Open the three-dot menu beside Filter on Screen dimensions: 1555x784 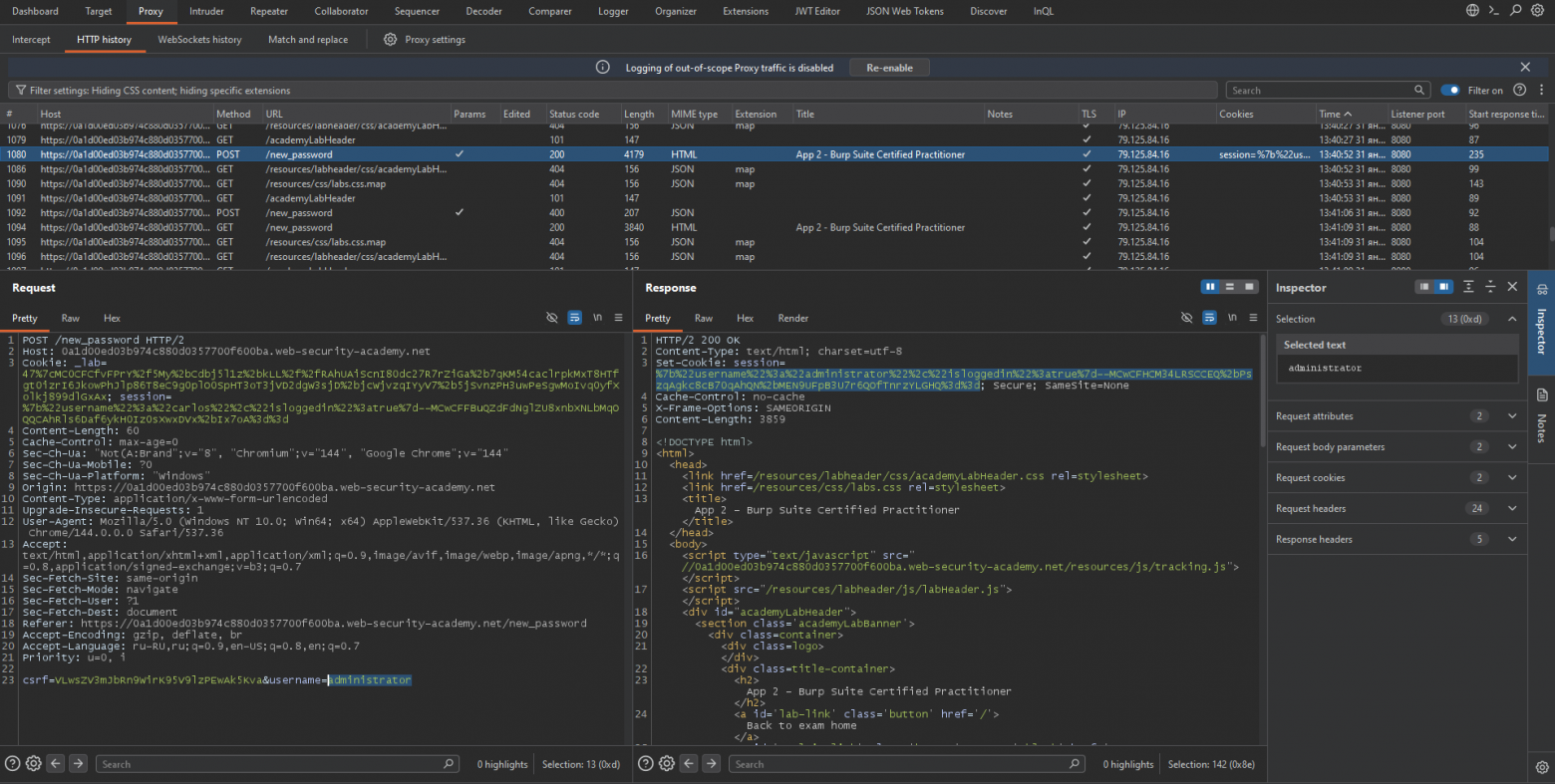click(1541, 90)
